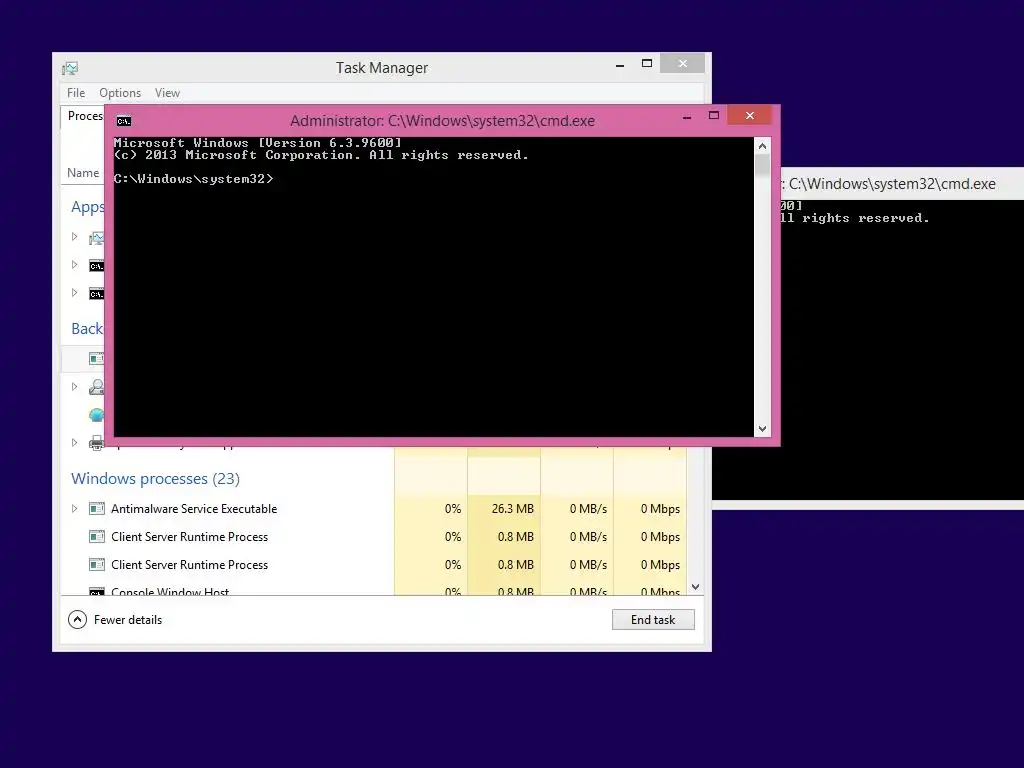Switch to the Processes tab
The width and height of the screenshot is (1024, 768).
point(85,116)
